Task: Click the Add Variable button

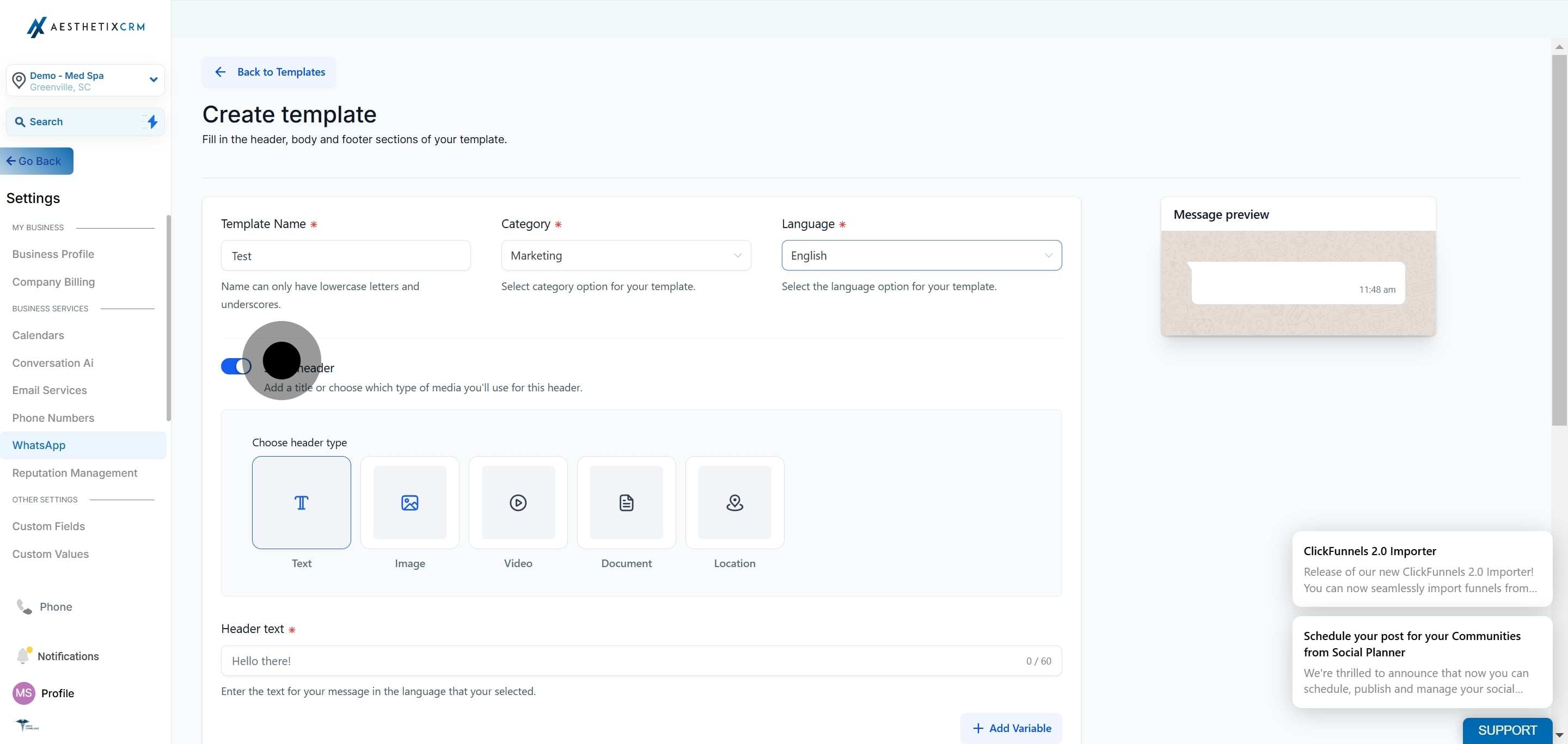Action: [1011, 728]
